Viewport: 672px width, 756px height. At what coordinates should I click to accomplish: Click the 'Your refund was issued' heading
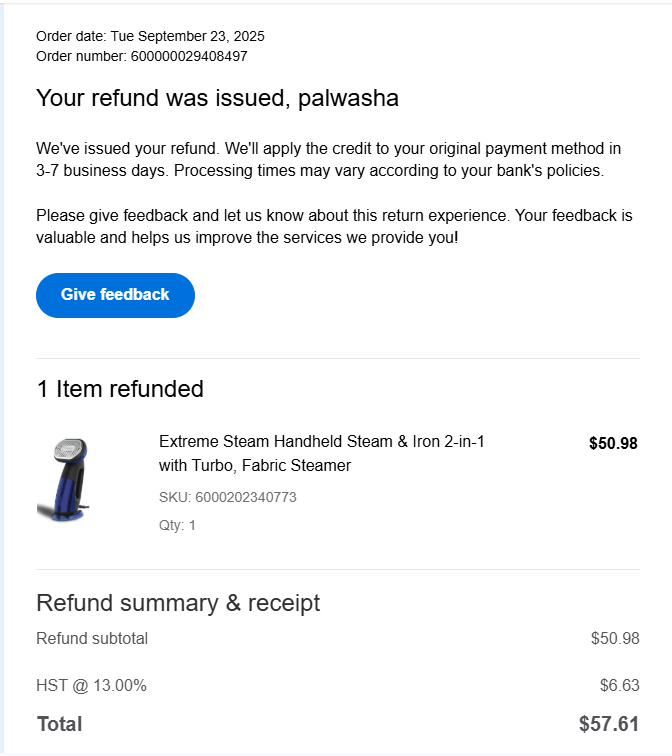pos(217,98)
